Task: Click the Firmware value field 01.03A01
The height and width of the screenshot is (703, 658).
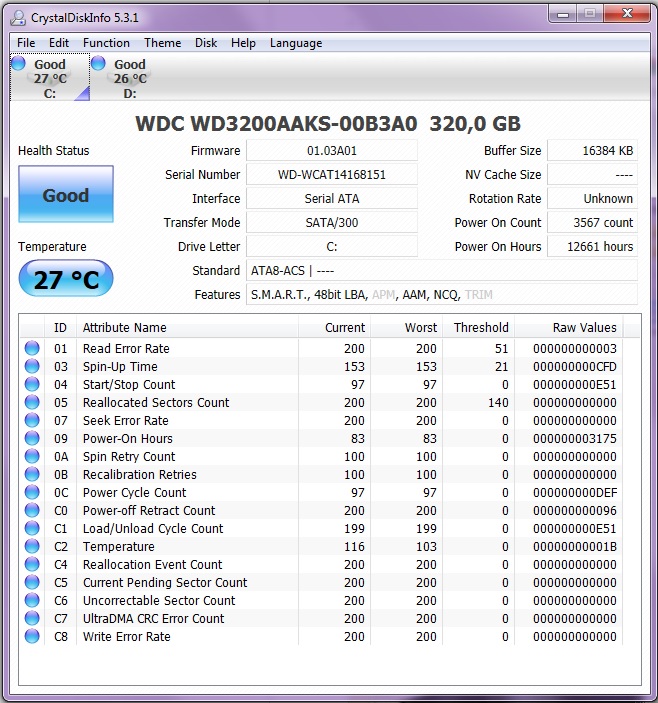Action: [332, 151]
